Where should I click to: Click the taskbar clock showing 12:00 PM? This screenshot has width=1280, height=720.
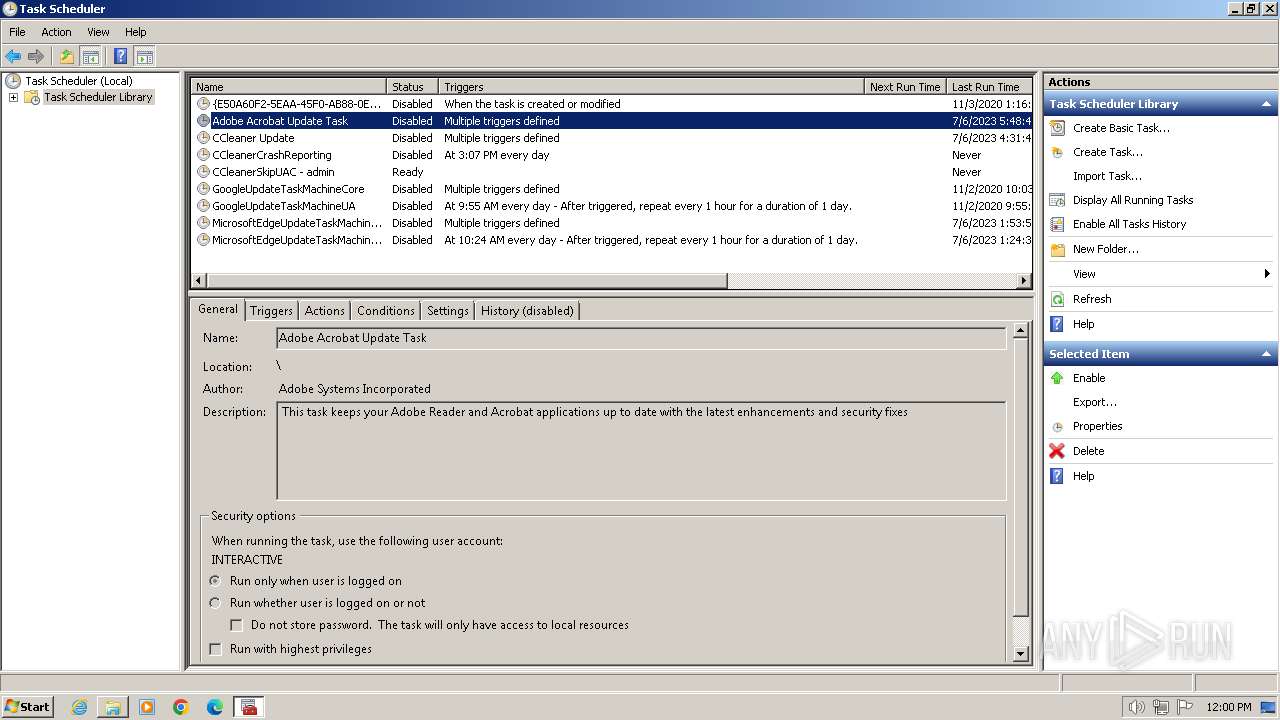[x=1229, y=707]
